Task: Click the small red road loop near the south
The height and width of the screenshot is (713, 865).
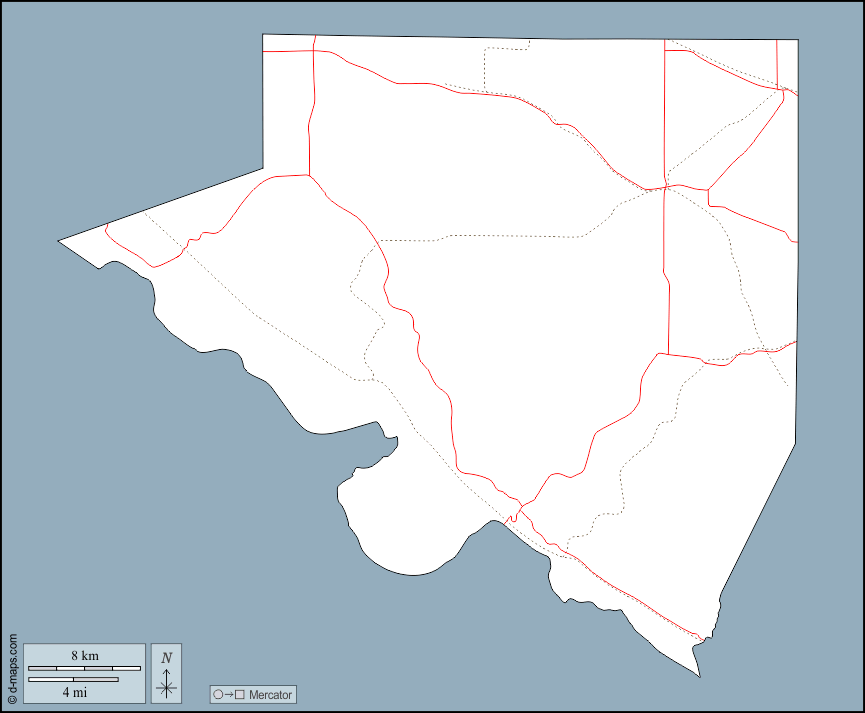Action: [513, 515]
